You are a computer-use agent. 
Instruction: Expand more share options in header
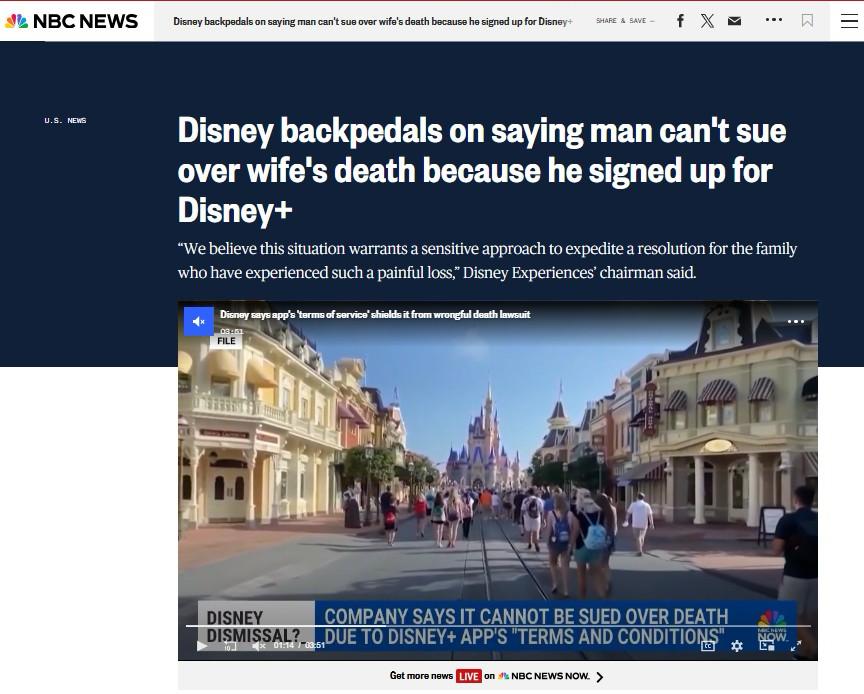(x=773, y=21)
